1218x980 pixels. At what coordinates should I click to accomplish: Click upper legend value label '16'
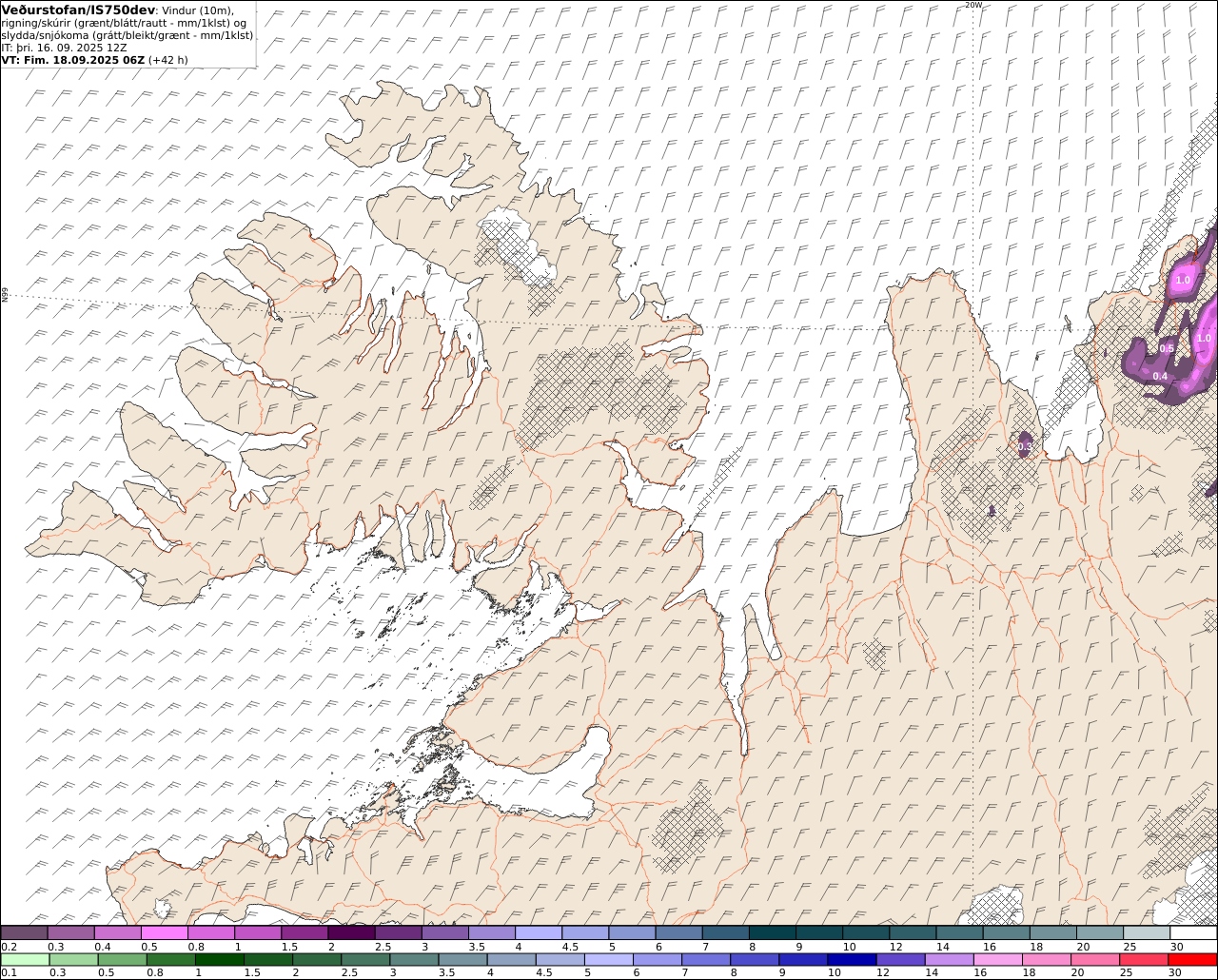pos(990,947)
